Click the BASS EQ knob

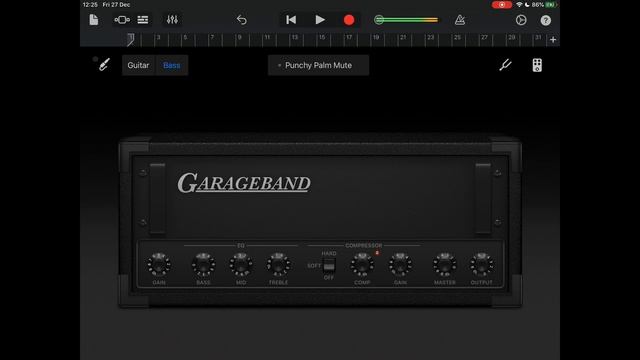[203, 264]
